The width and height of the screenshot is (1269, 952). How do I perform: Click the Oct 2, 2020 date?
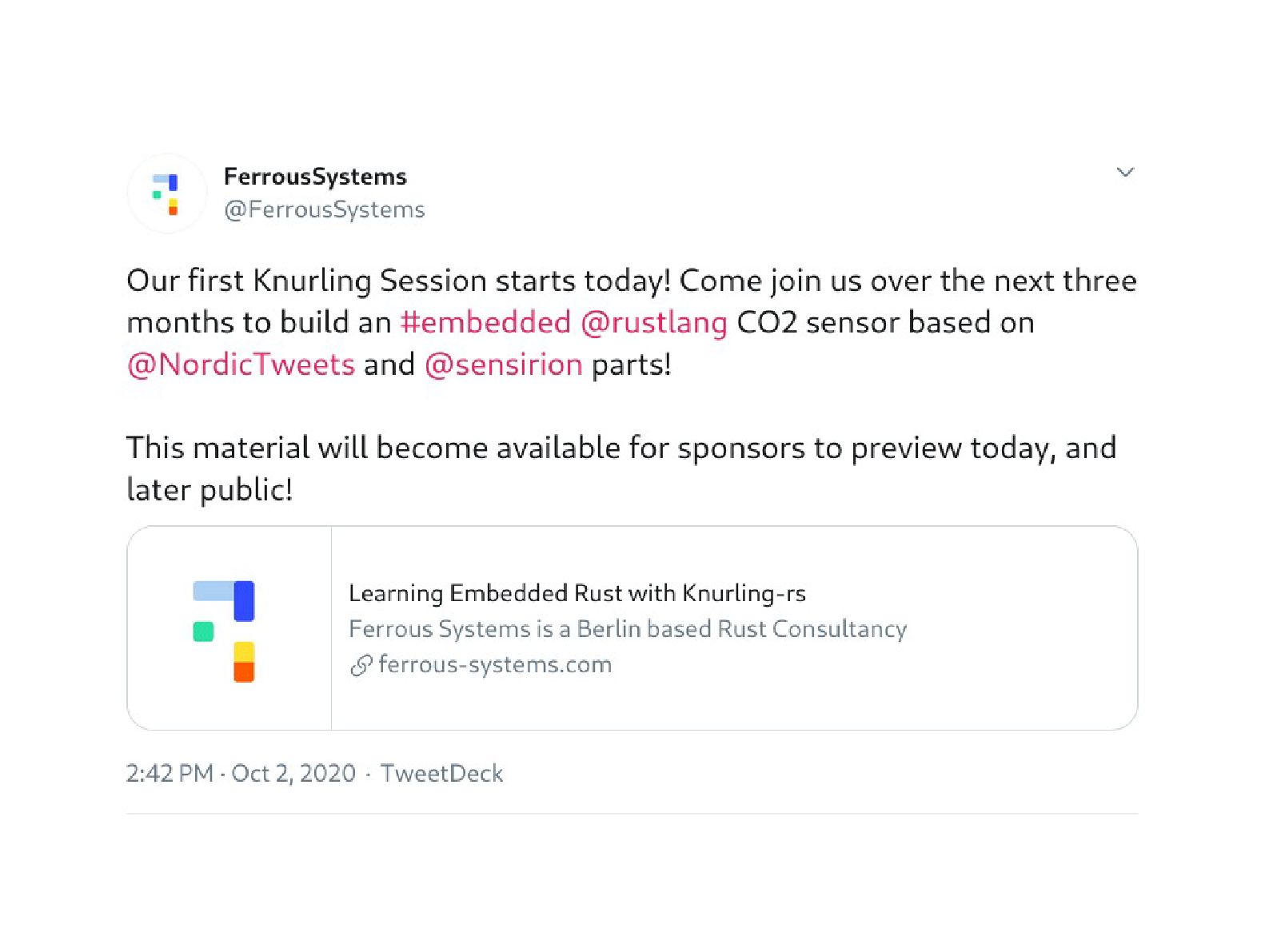click(x=293, y=773)
